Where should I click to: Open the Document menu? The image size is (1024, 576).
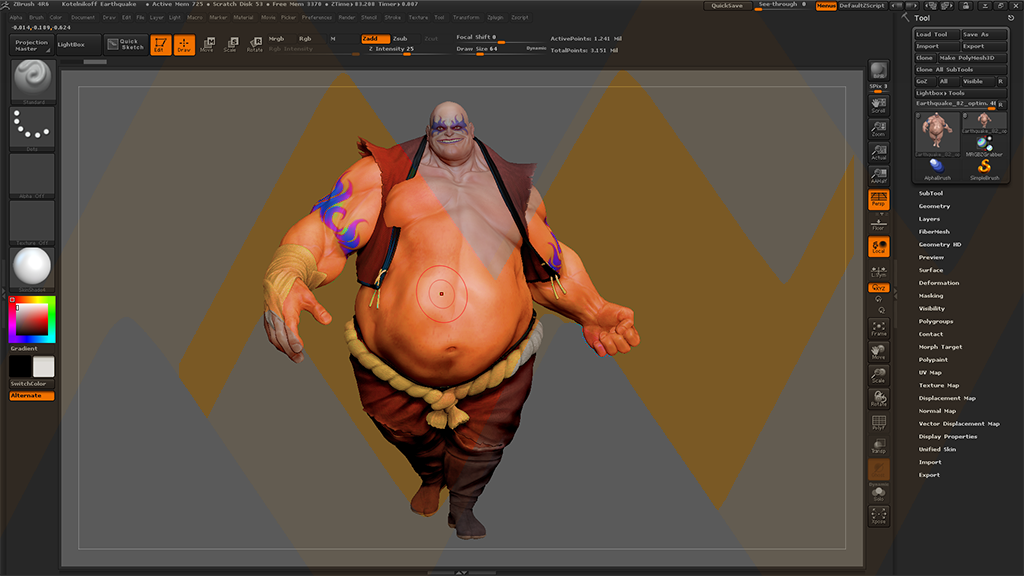click(x=83, y=18)
